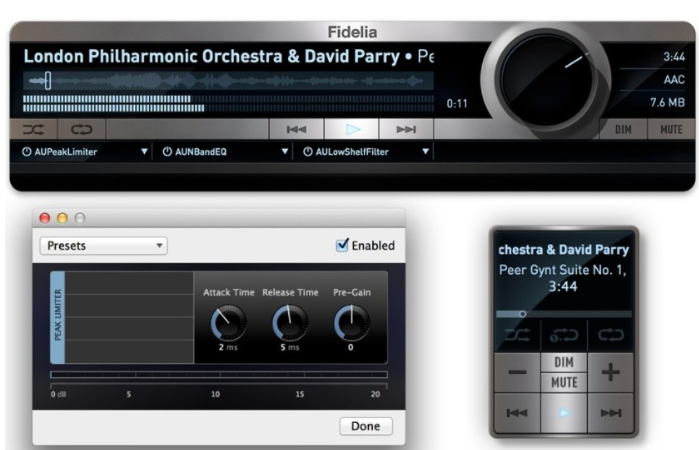Toggle shuffle in mini player
Viewport: 699px width, 450px height.
[517, 335]
